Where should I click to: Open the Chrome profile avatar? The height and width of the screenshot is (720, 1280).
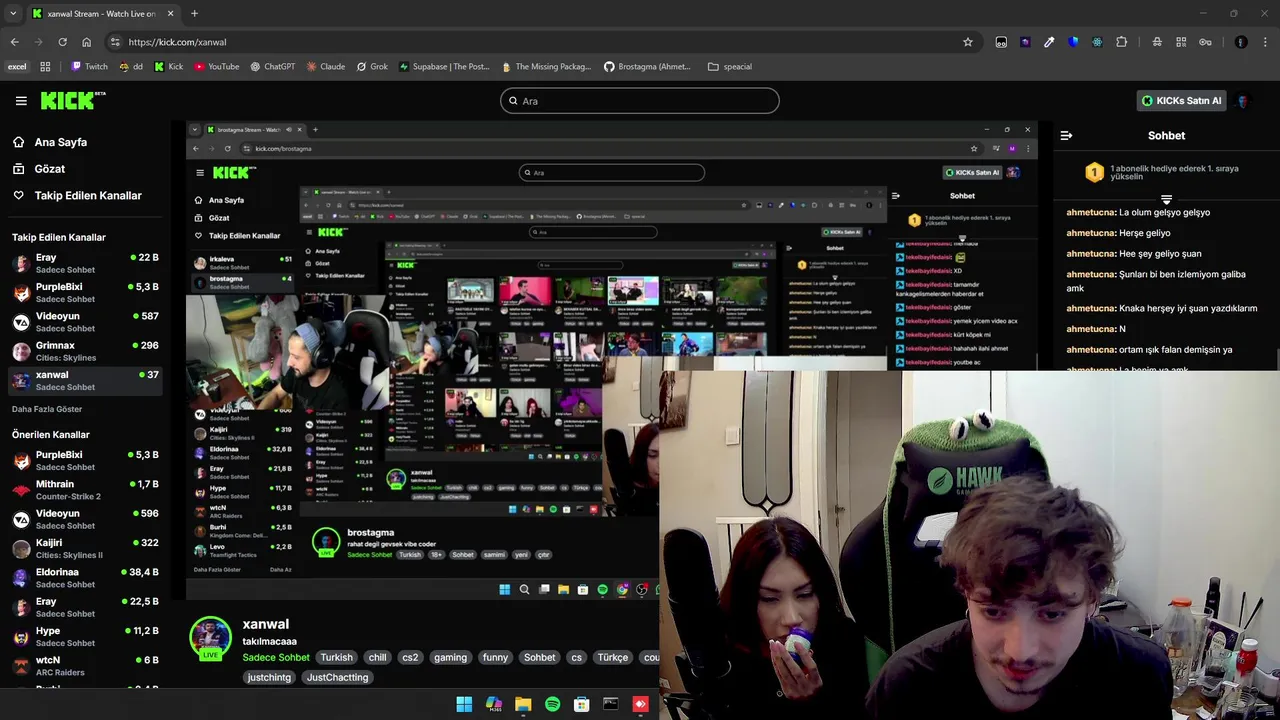1241,42
